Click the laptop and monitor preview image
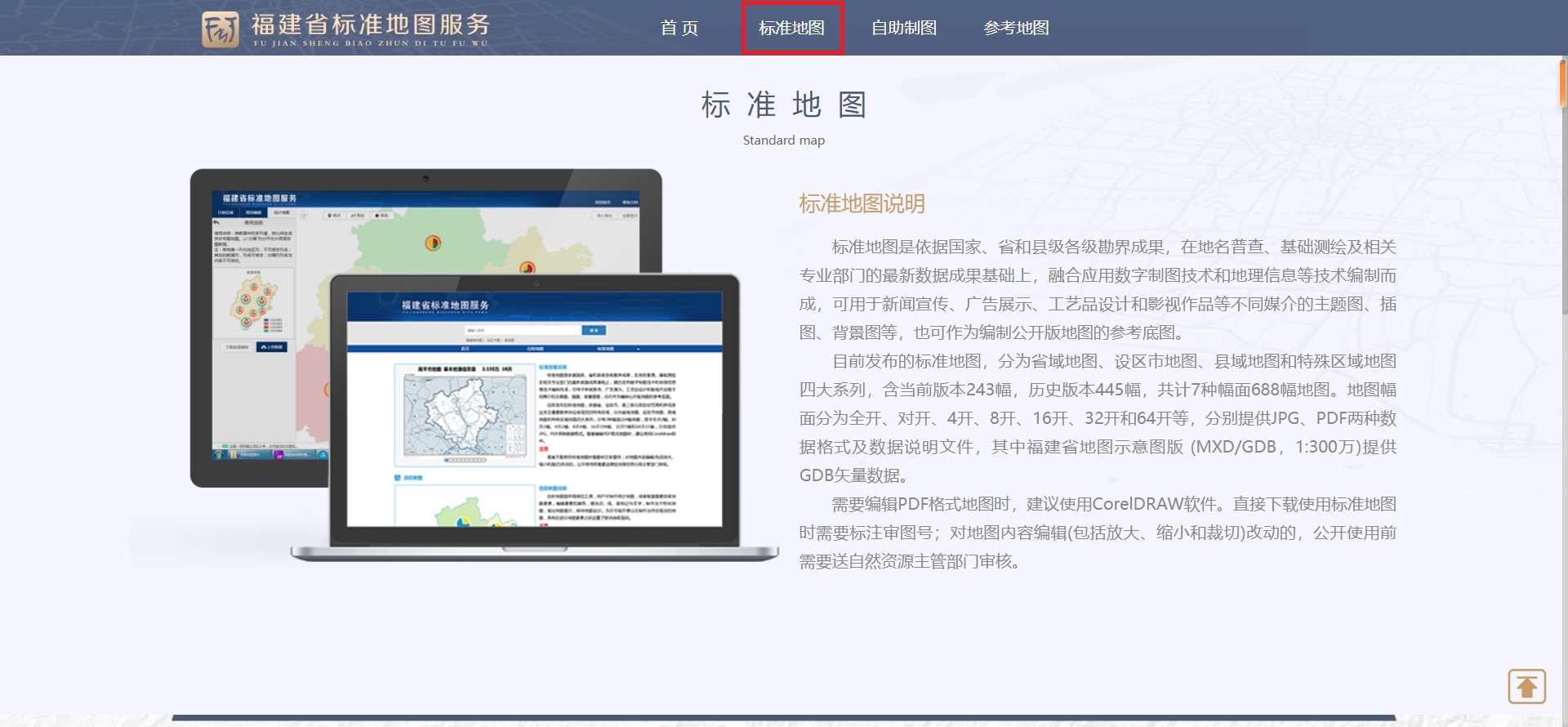The width and height of the screenshot is (1568, 727). click(x=484, y=365)
